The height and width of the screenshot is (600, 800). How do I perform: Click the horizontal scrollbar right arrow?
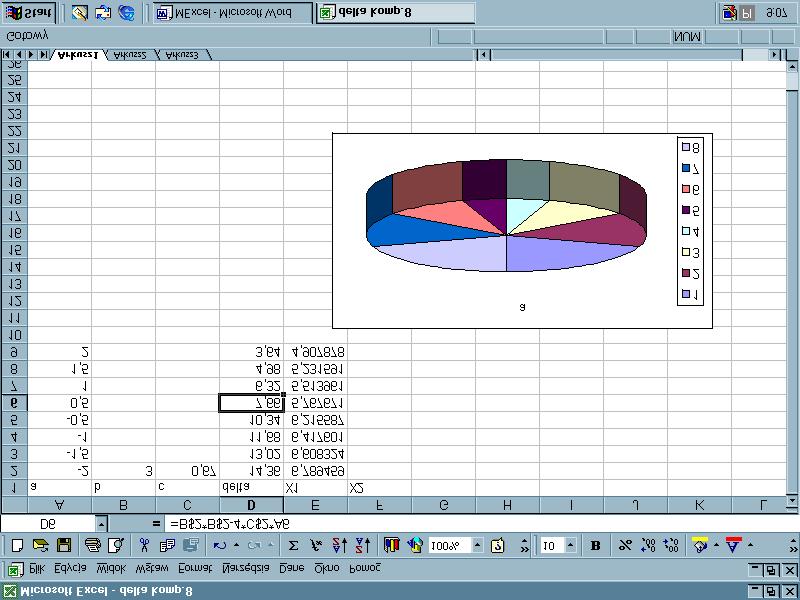(775, 55)
